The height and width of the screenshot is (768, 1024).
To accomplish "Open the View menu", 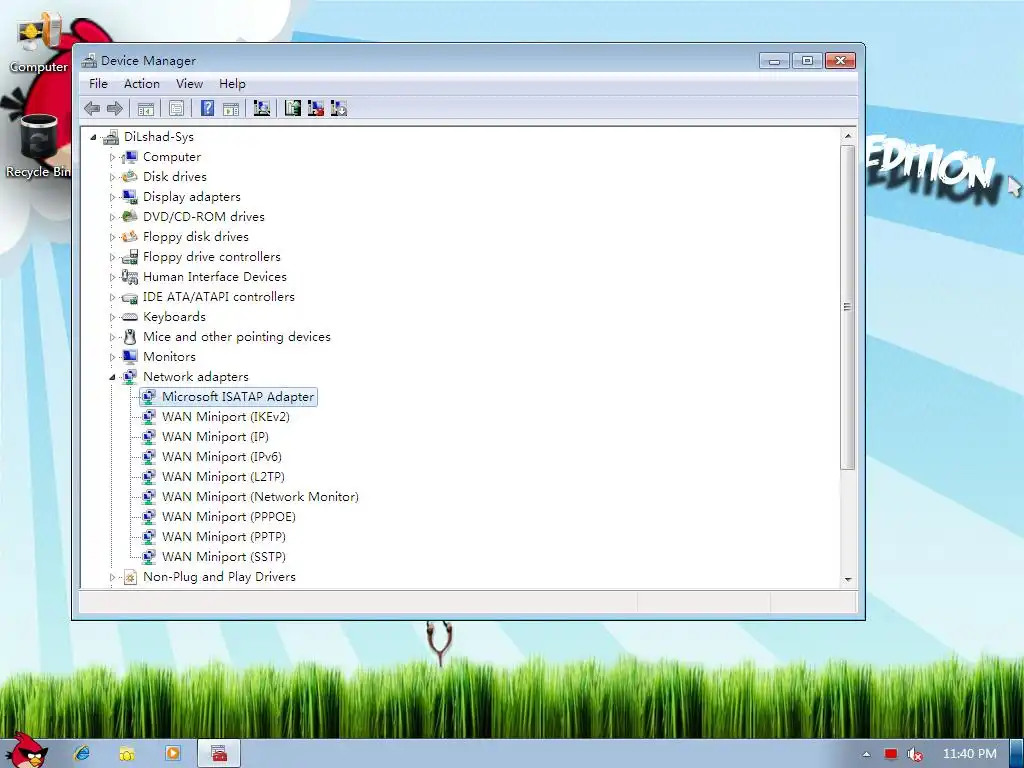I will pyautogui.click(x=189, y=84).
